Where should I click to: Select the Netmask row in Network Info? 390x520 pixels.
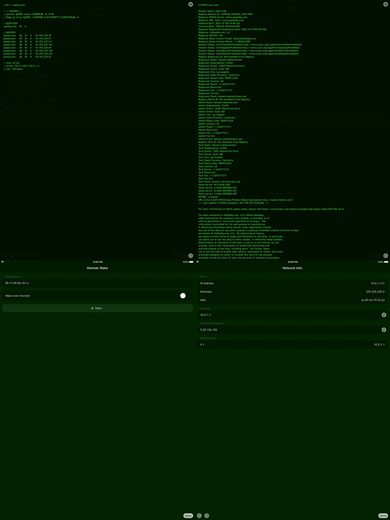coord(292,292)
